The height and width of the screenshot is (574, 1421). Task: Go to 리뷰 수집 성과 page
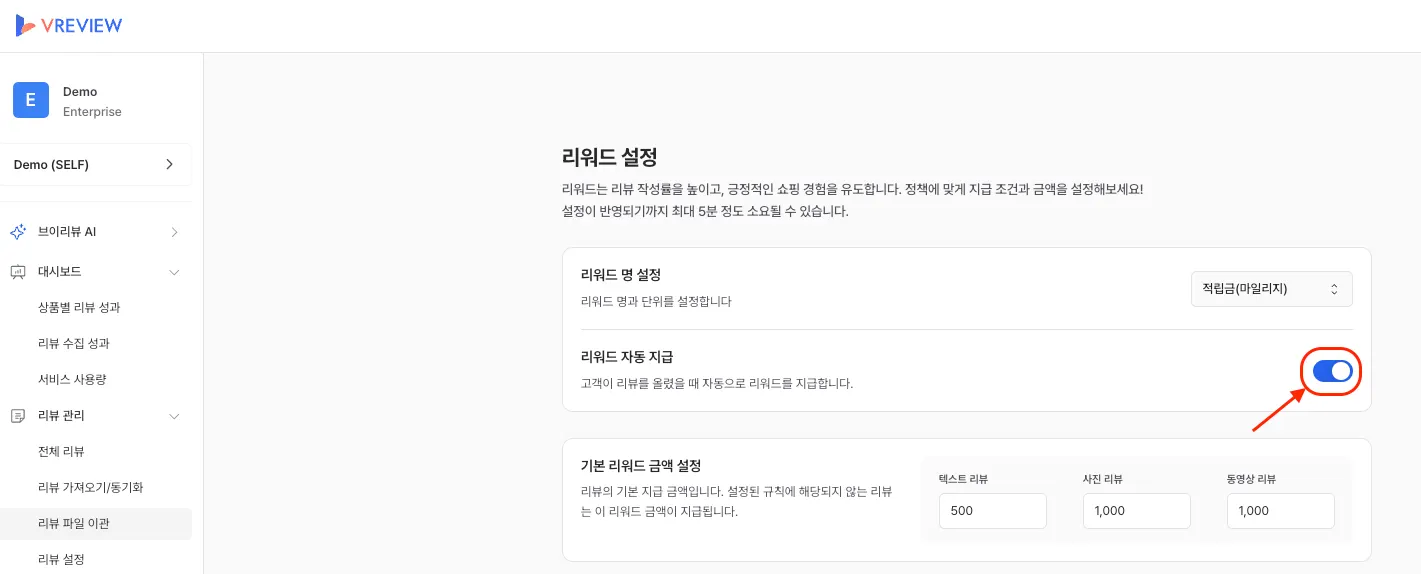74,344
